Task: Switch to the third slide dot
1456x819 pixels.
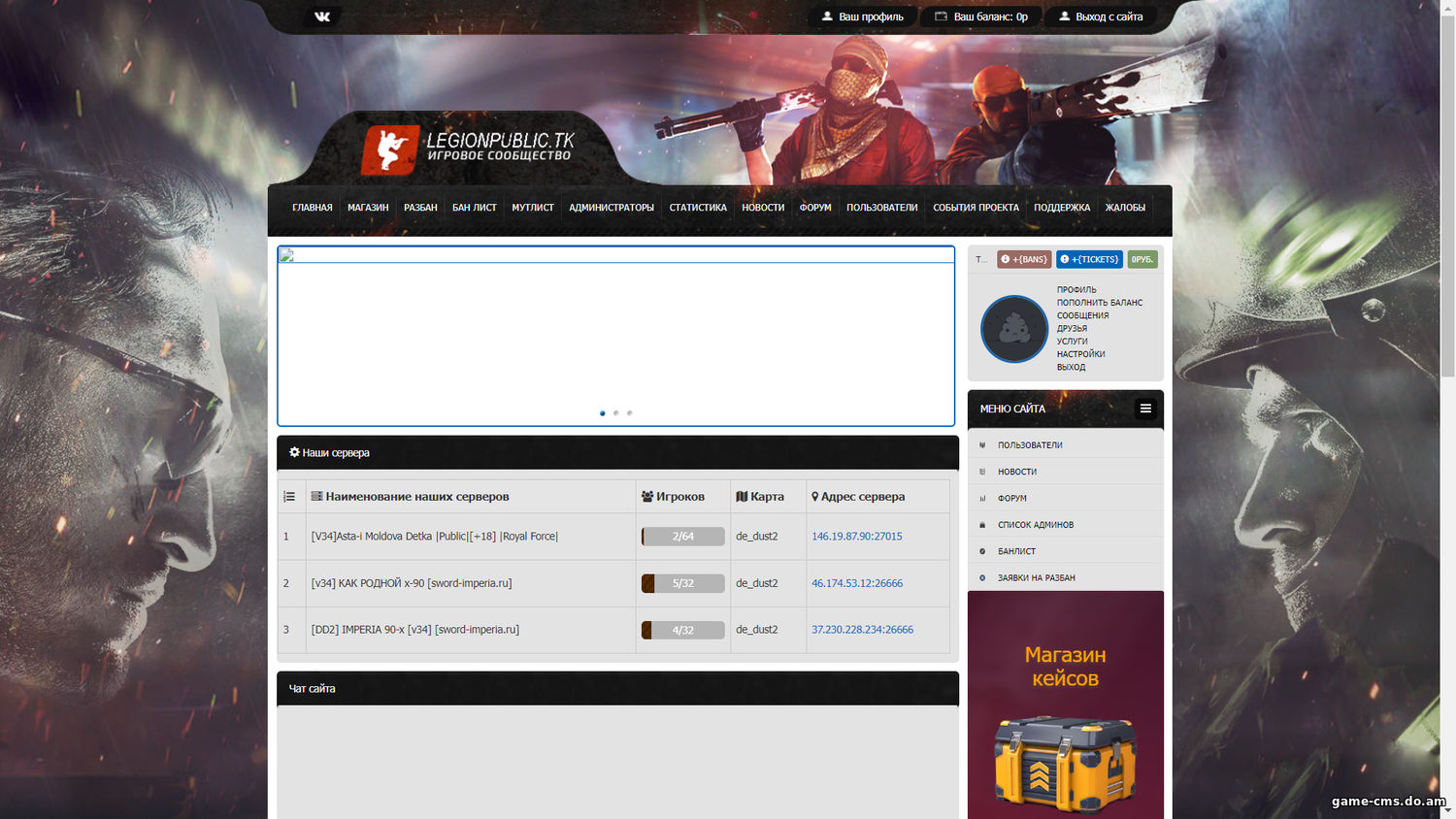Action: 629,413
